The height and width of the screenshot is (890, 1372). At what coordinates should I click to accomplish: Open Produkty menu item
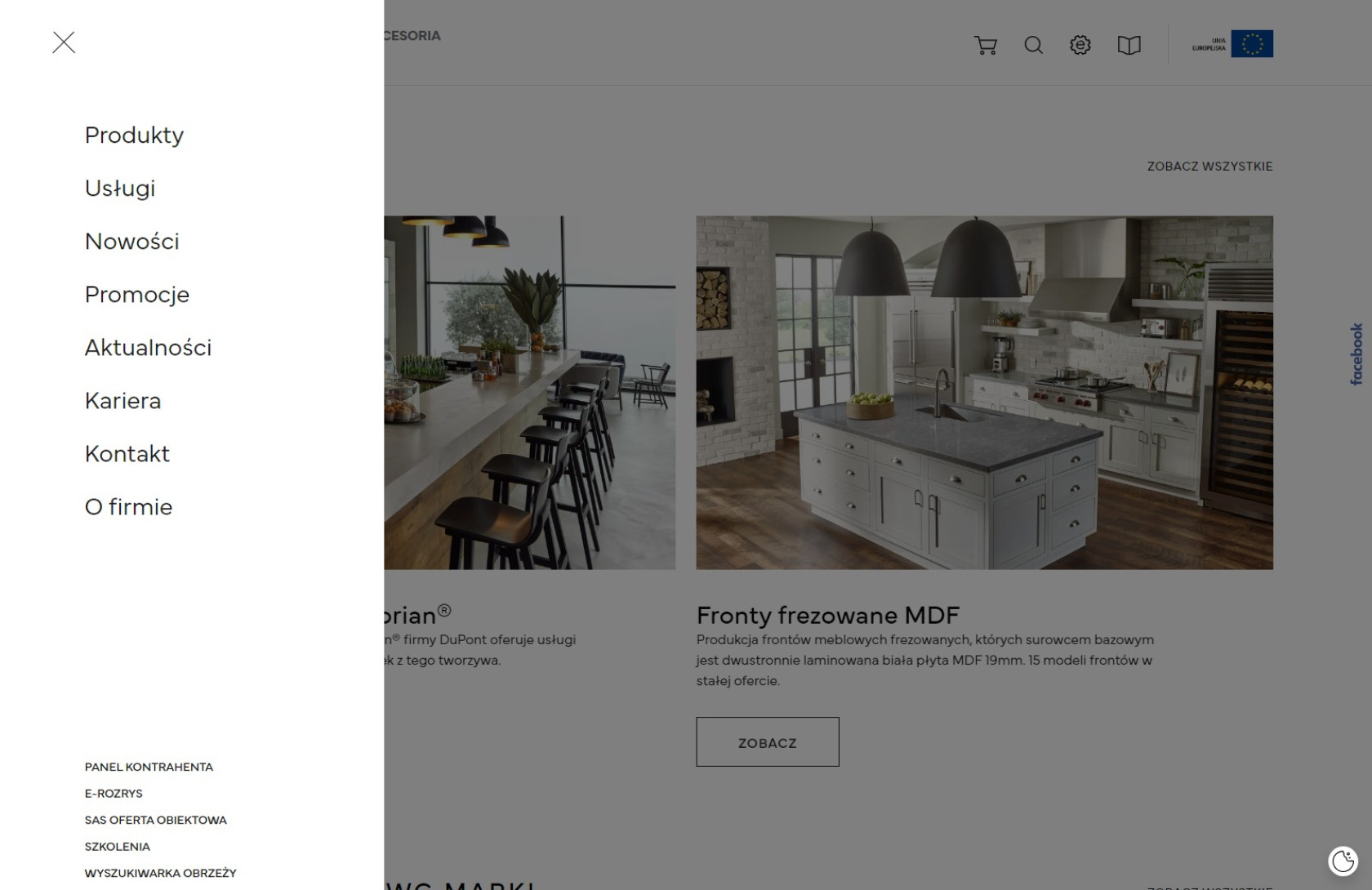point(134,135)
